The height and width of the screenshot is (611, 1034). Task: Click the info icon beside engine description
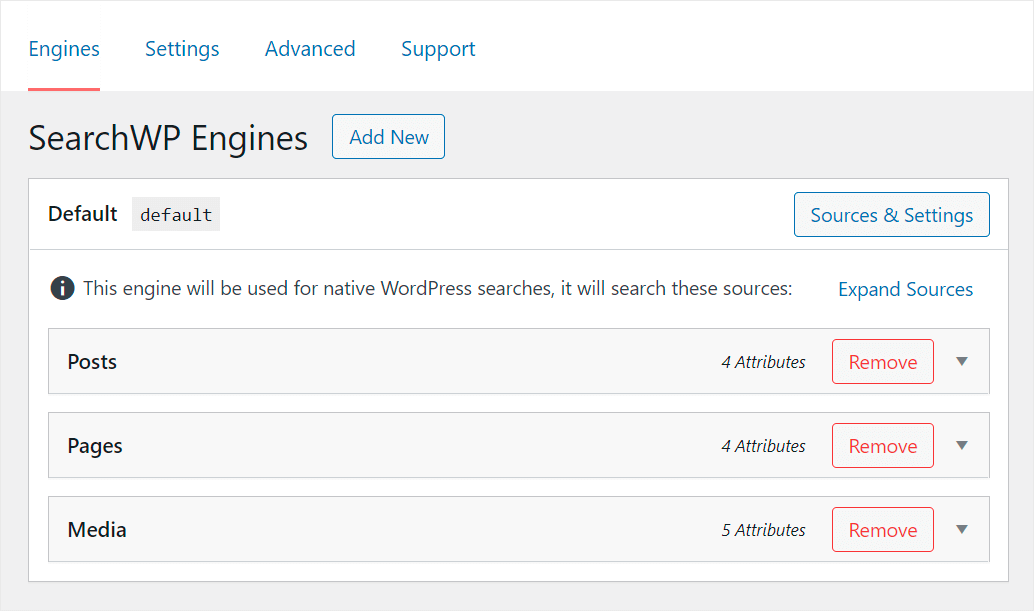(x=62, y=288)
